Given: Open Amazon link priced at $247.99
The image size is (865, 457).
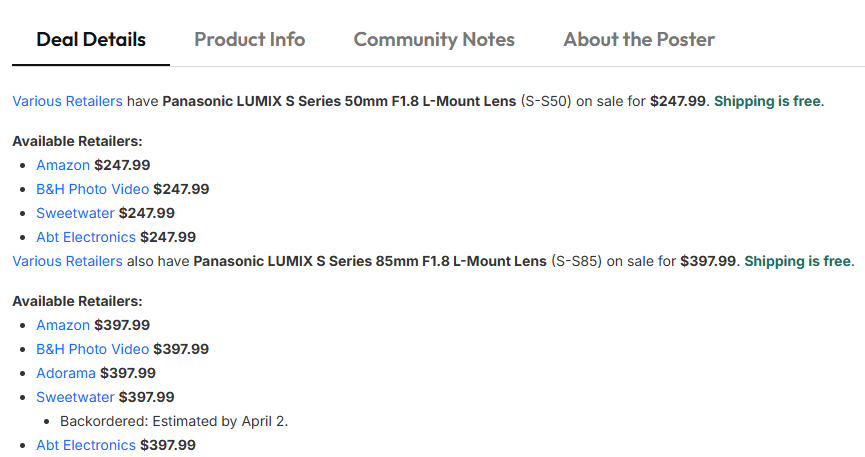Looking at the screenshot, I should (x=63, y=165).
